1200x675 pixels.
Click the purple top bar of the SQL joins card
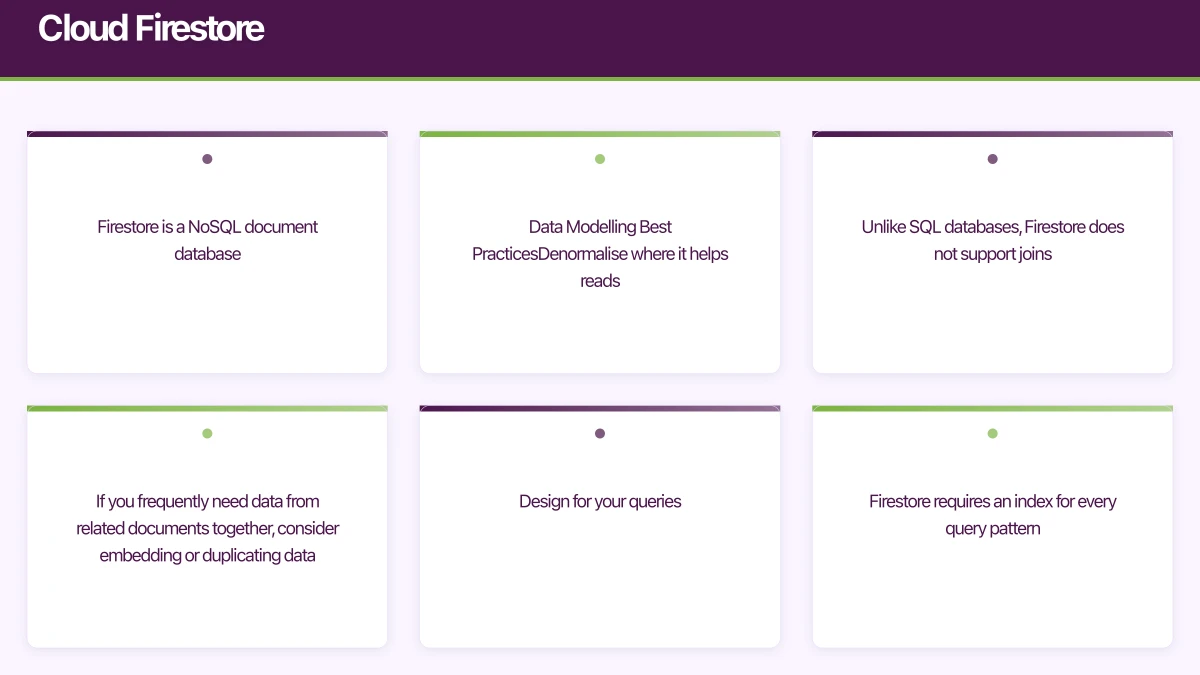(992, 134)
